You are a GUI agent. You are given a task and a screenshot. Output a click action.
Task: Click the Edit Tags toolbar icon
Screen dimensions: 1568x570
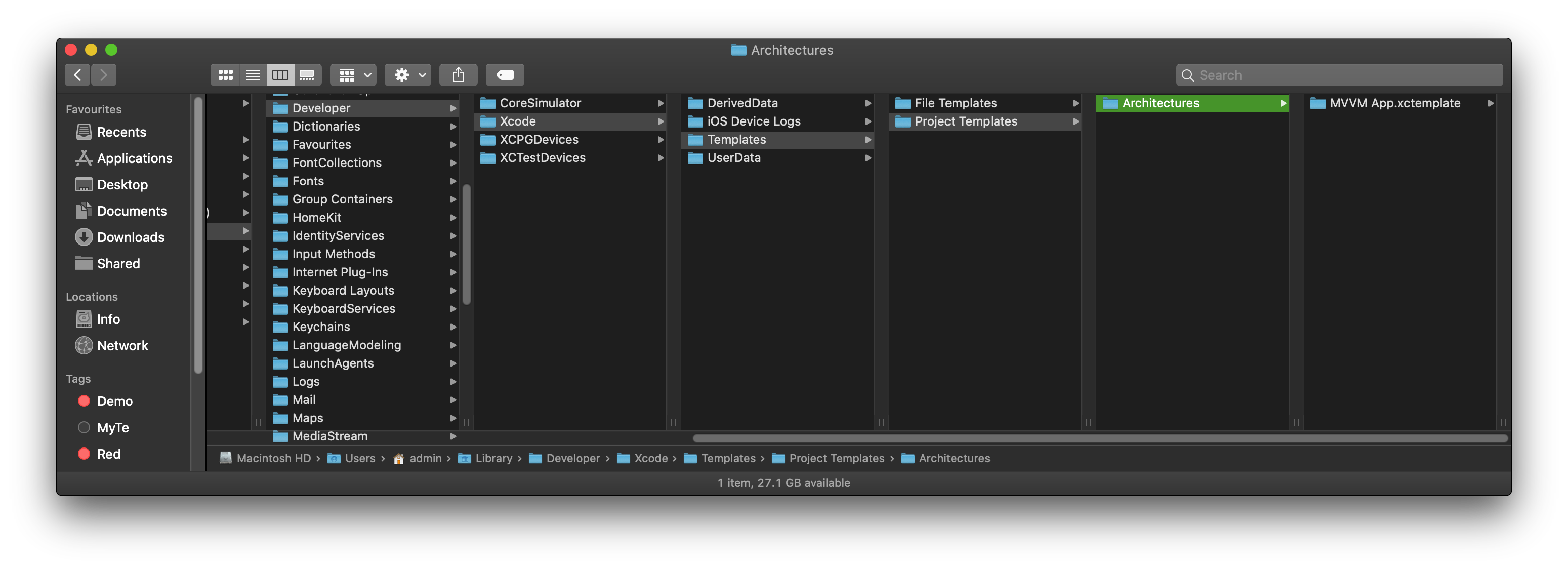pos(505,75)
